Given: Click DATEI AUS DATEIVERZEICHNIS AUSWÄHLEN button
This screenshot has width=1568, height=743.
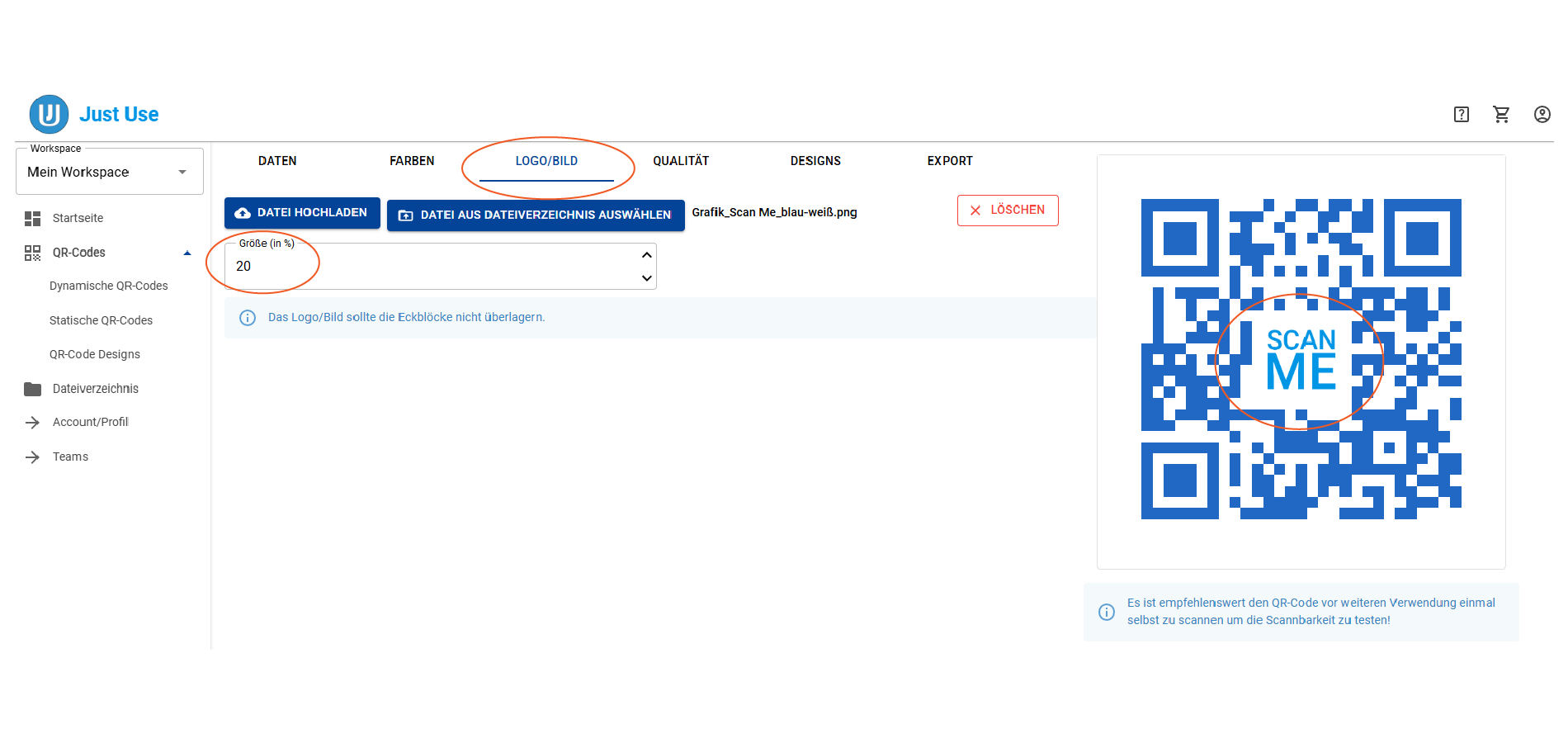Looking at the screenshot, I should click(x=536, y=215).
